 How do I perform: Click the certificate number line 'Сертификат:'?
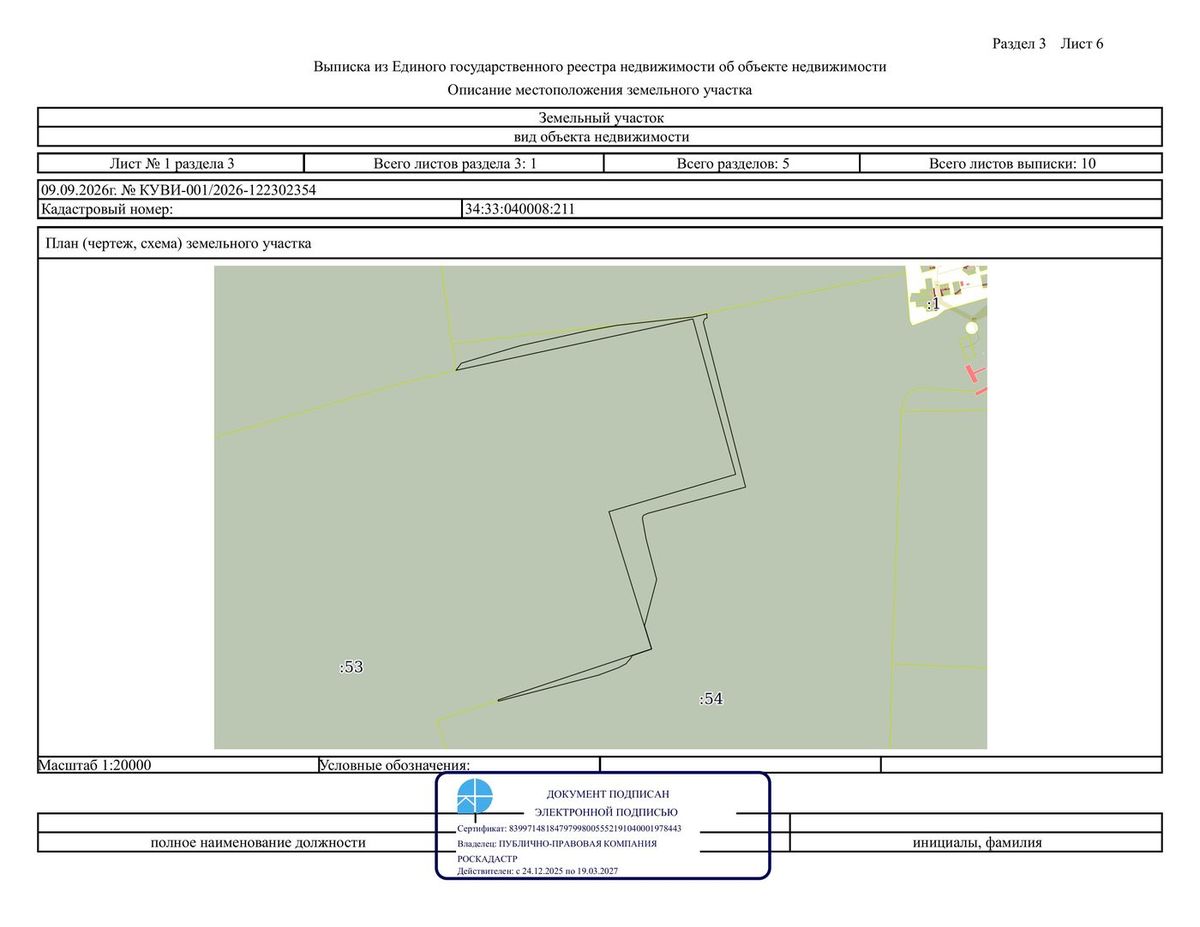(569, 829)
